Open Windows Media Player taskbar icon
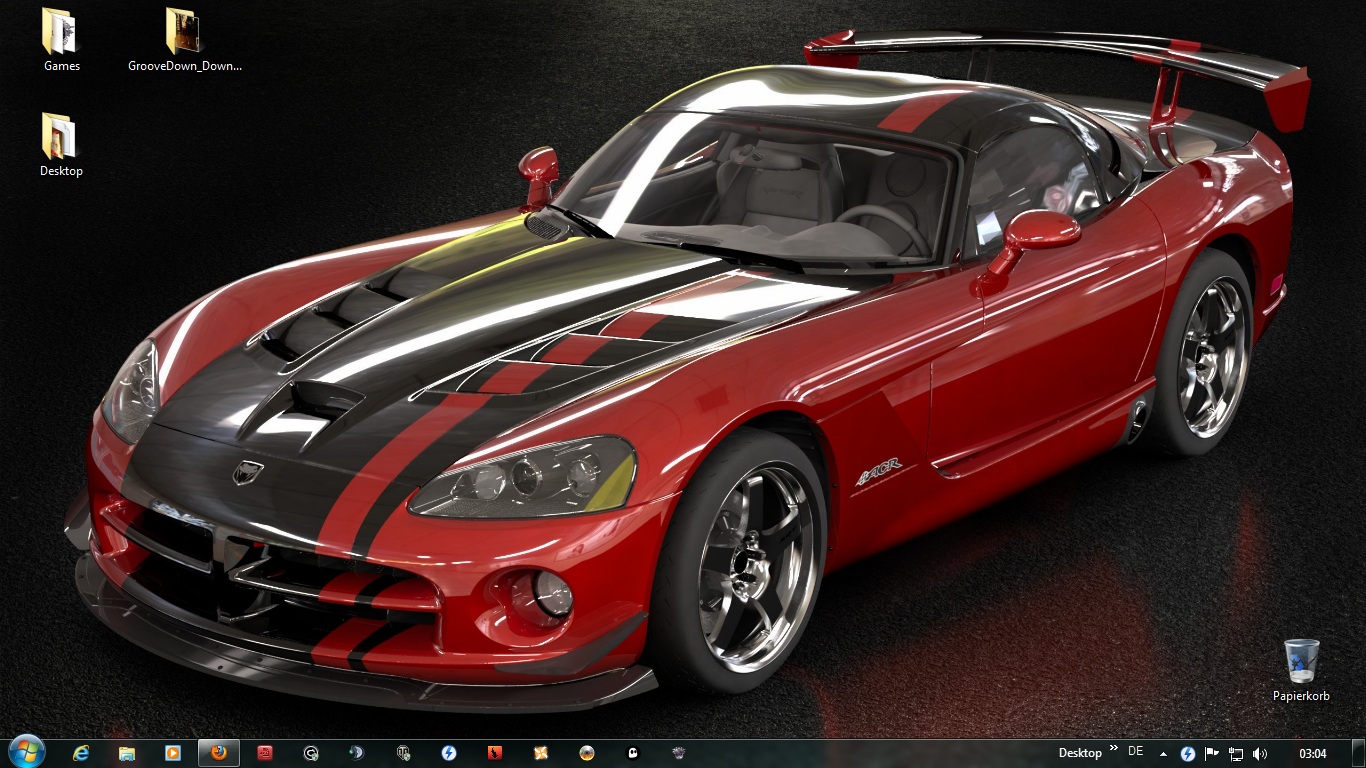This screenshot has height=768, width=1366. pyautogui.click(x=173, y=753)
